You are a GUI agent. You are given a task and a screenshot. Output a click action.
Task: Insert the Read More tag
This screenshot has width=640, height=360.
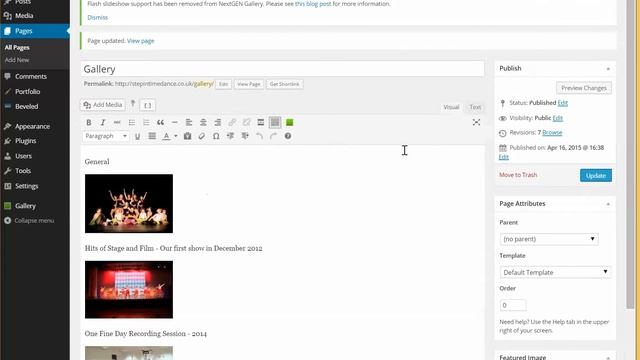click(261, 122)
